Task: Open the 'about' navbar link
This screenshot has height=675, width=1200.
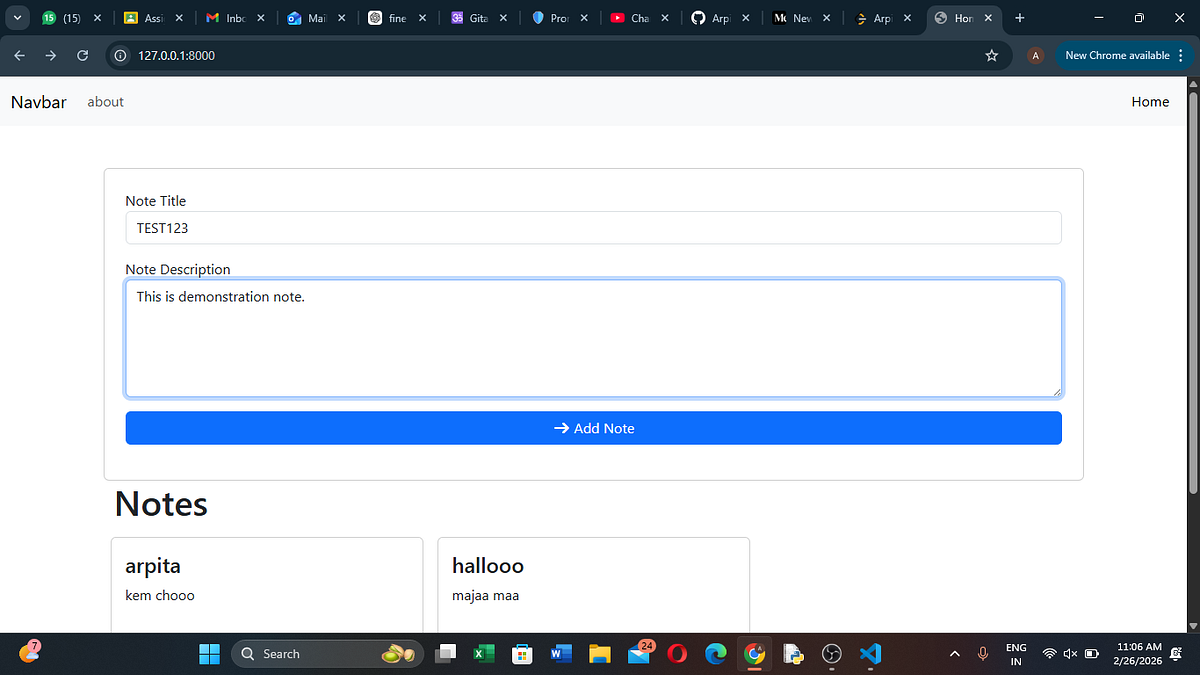Action: pos(105,102)
